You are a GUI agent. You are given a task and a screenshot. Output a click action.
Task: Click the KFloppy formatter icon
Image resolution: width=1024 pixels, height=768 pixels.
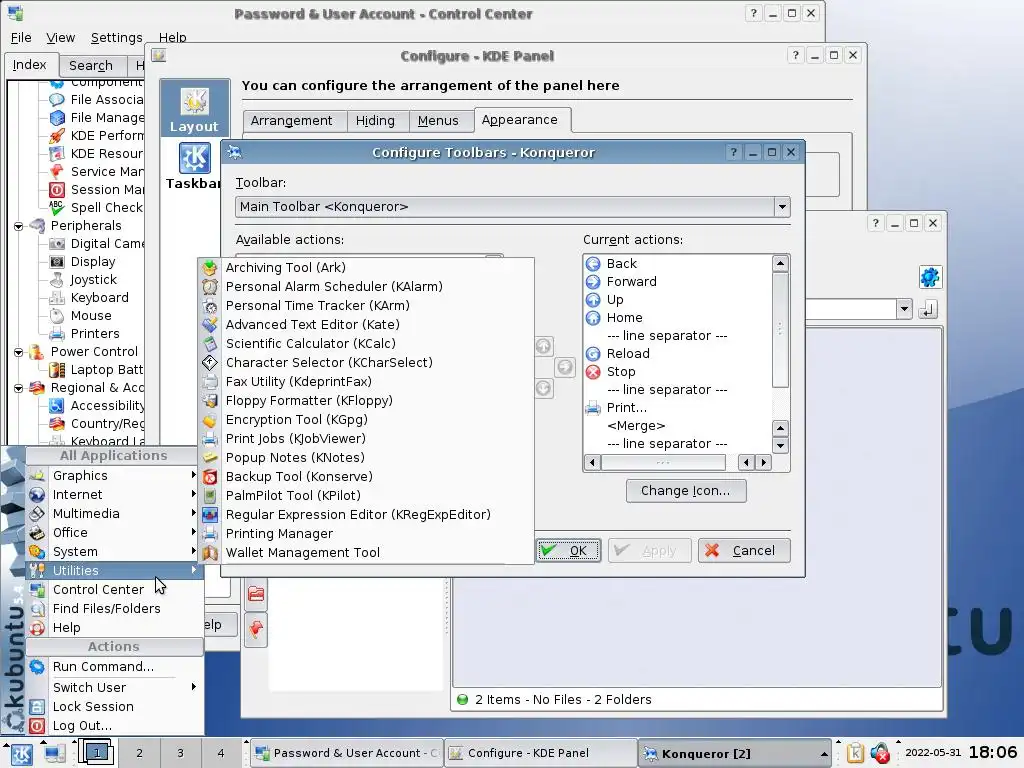tap(210, 400)
